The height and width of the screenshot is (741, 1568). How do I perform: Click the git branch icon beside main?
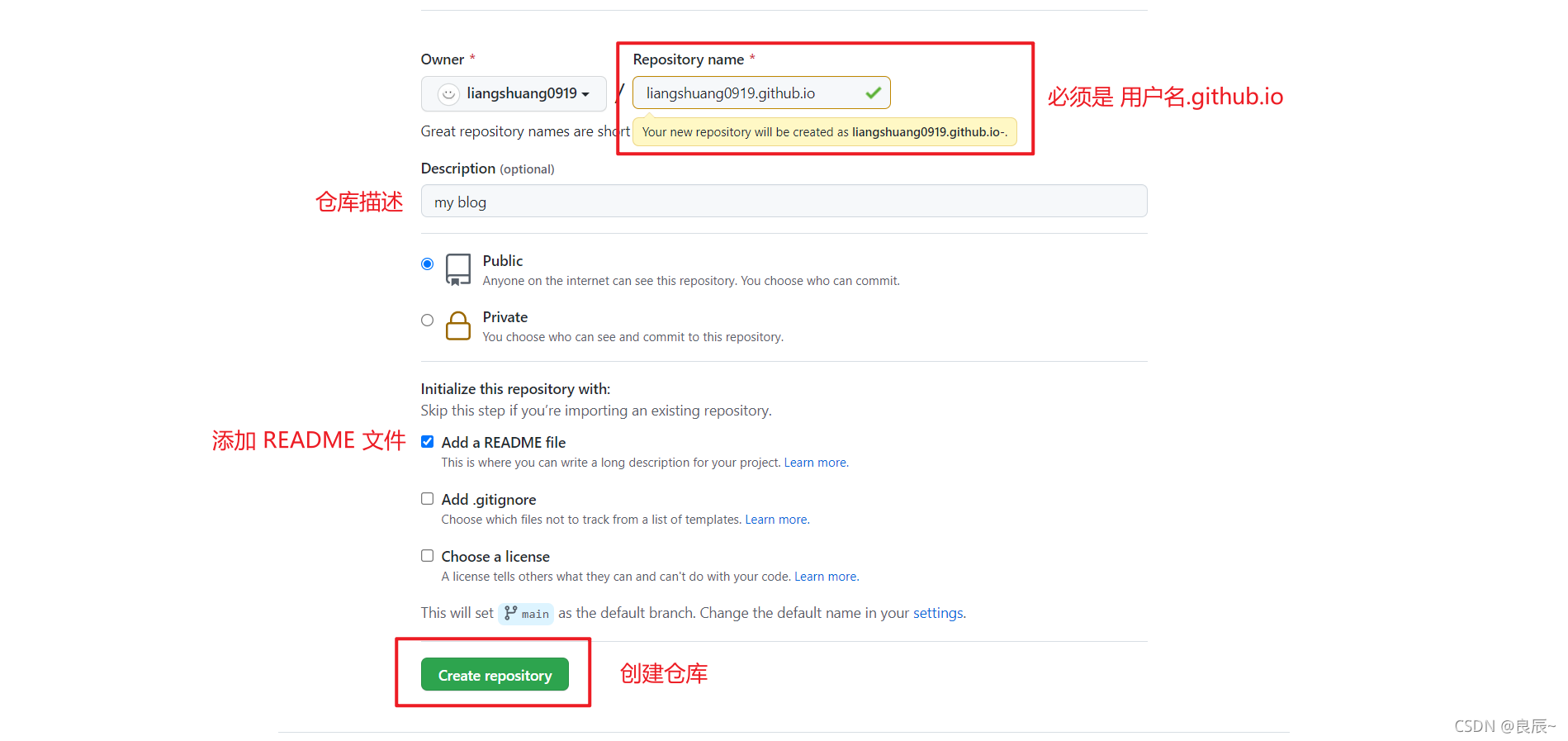point(511,613)
